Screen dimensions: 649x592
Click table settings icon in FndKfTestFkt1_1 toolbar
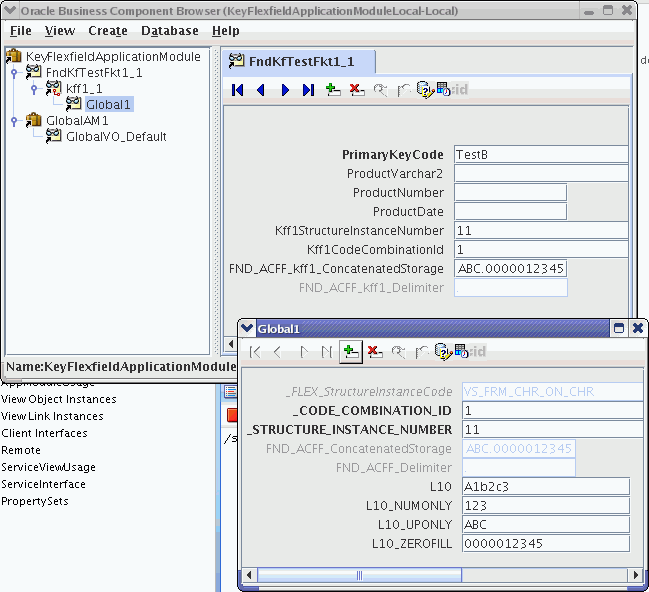point(443,89)
